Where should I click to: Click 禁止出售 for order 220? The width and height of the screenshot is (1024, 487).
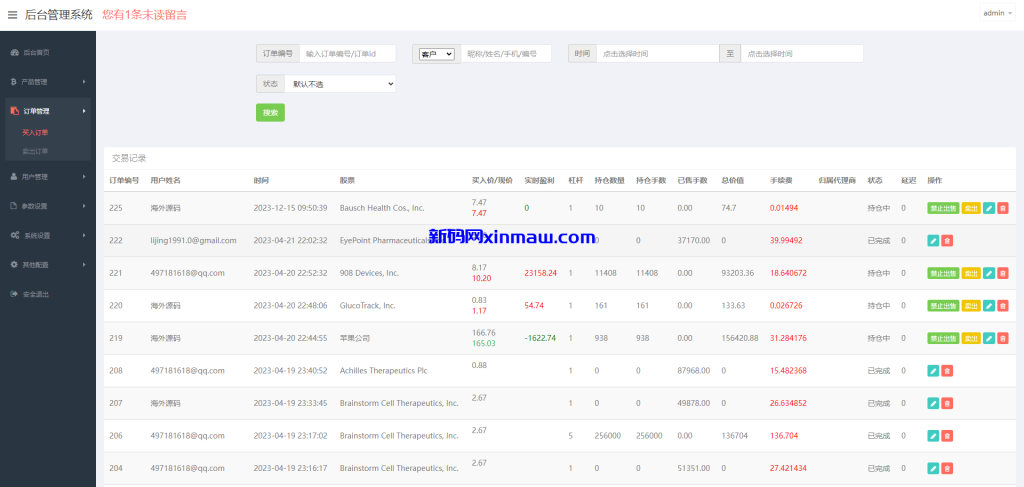pyautogui.click(x=943, y=306)
